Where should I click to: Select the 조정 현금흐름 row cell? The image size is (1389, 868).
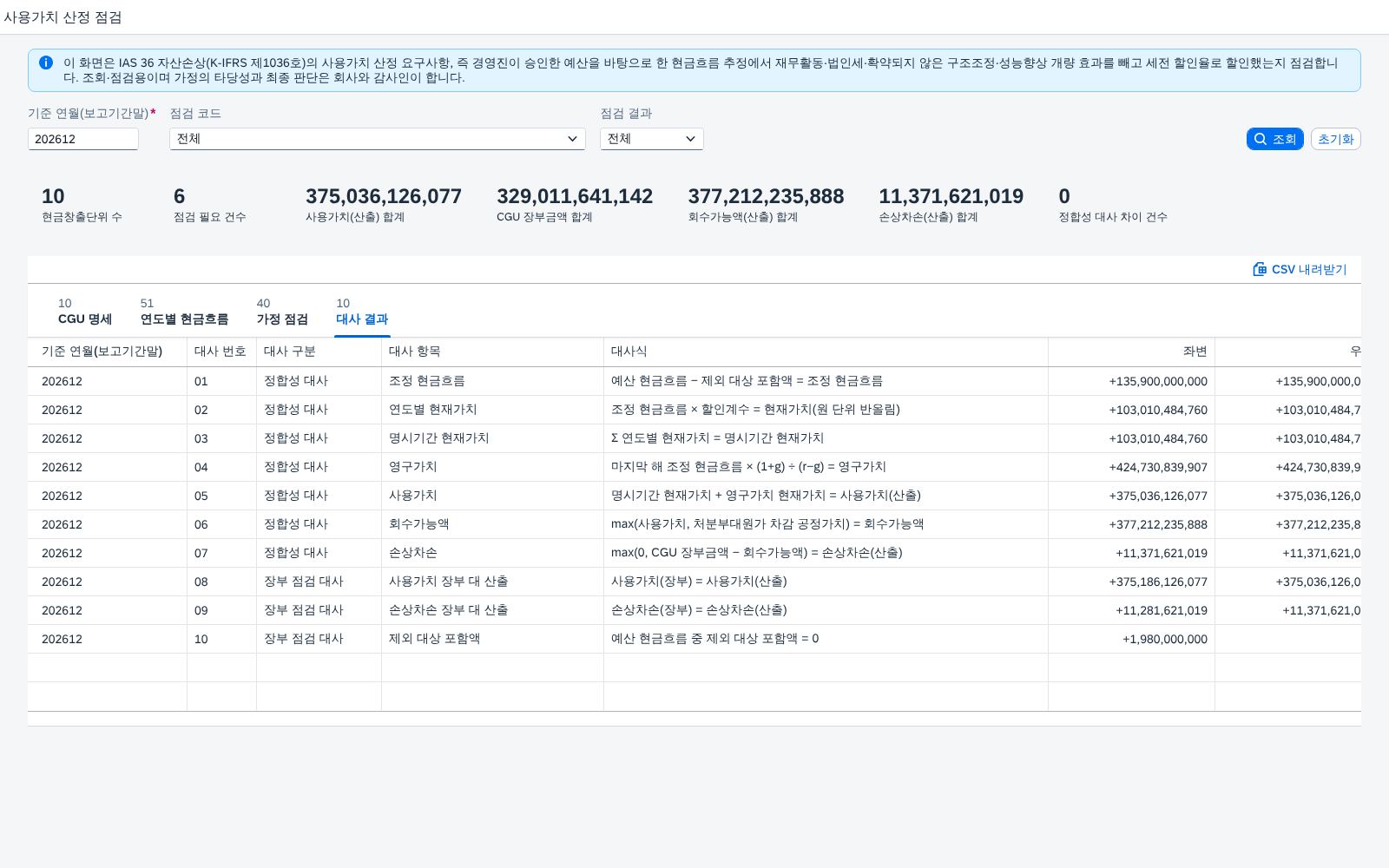click(492, 381)
